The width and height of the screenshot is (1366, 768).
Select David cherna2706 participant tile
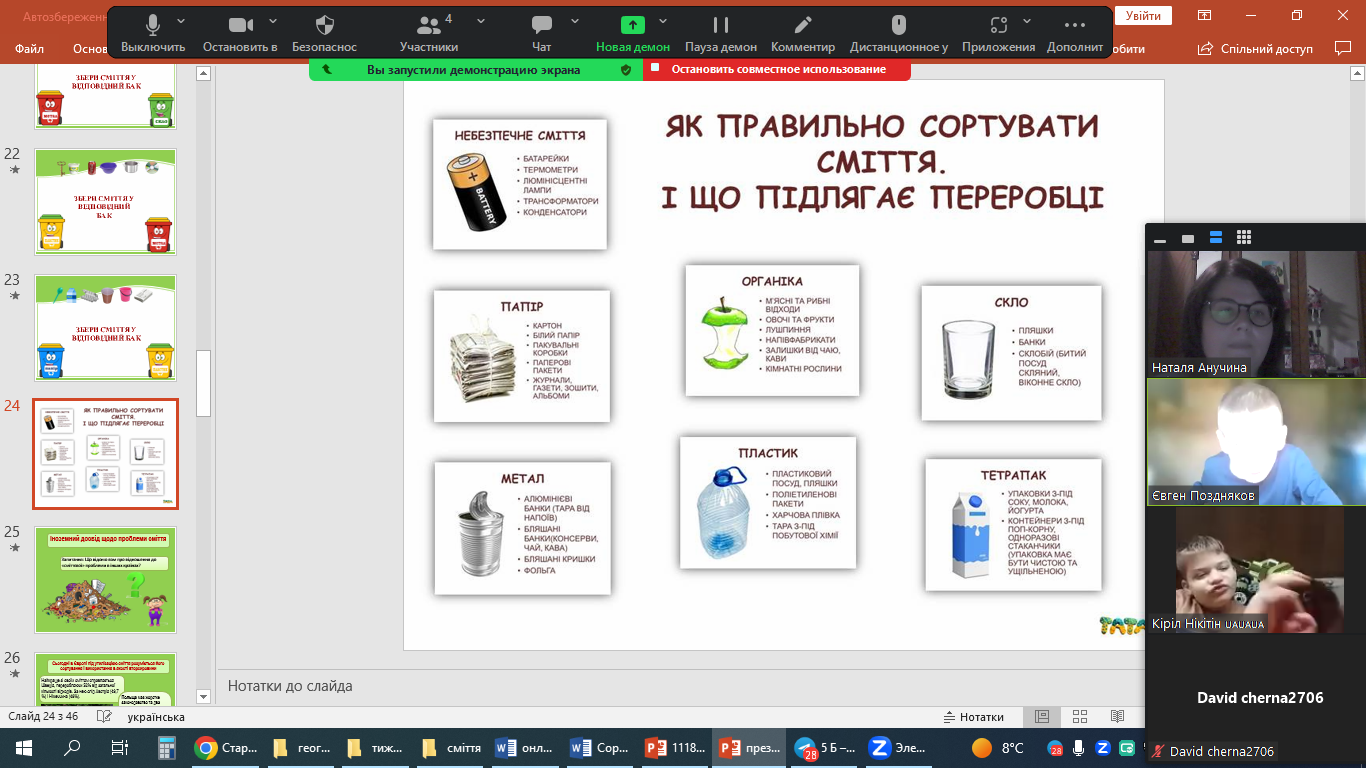(x=1256, y=697)
